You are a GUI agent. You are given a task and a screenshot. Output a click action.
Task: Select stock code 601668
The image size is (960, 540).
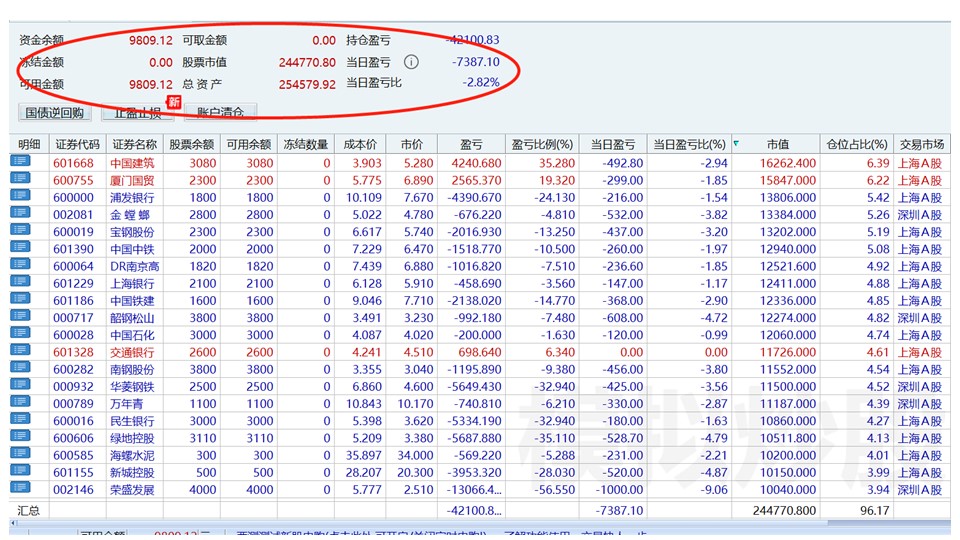click(73, 163)
